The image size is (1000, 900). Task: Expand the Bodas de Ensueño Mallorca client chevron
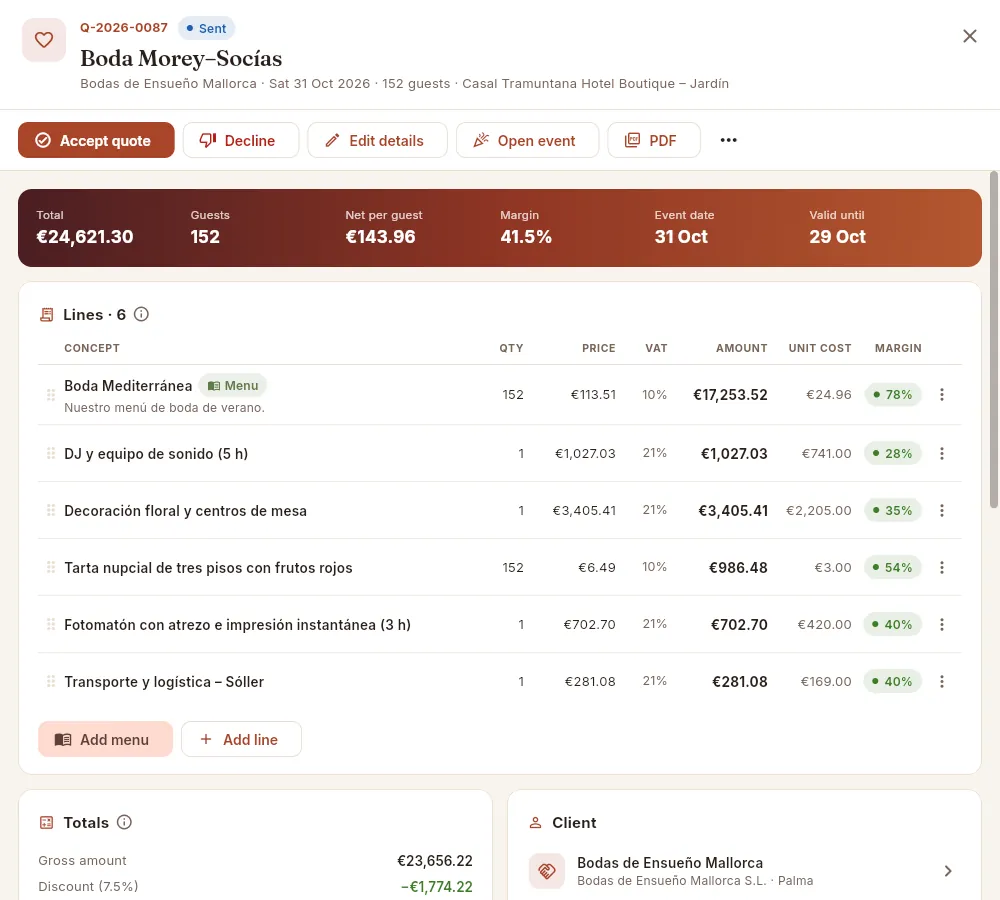point(948,871)
